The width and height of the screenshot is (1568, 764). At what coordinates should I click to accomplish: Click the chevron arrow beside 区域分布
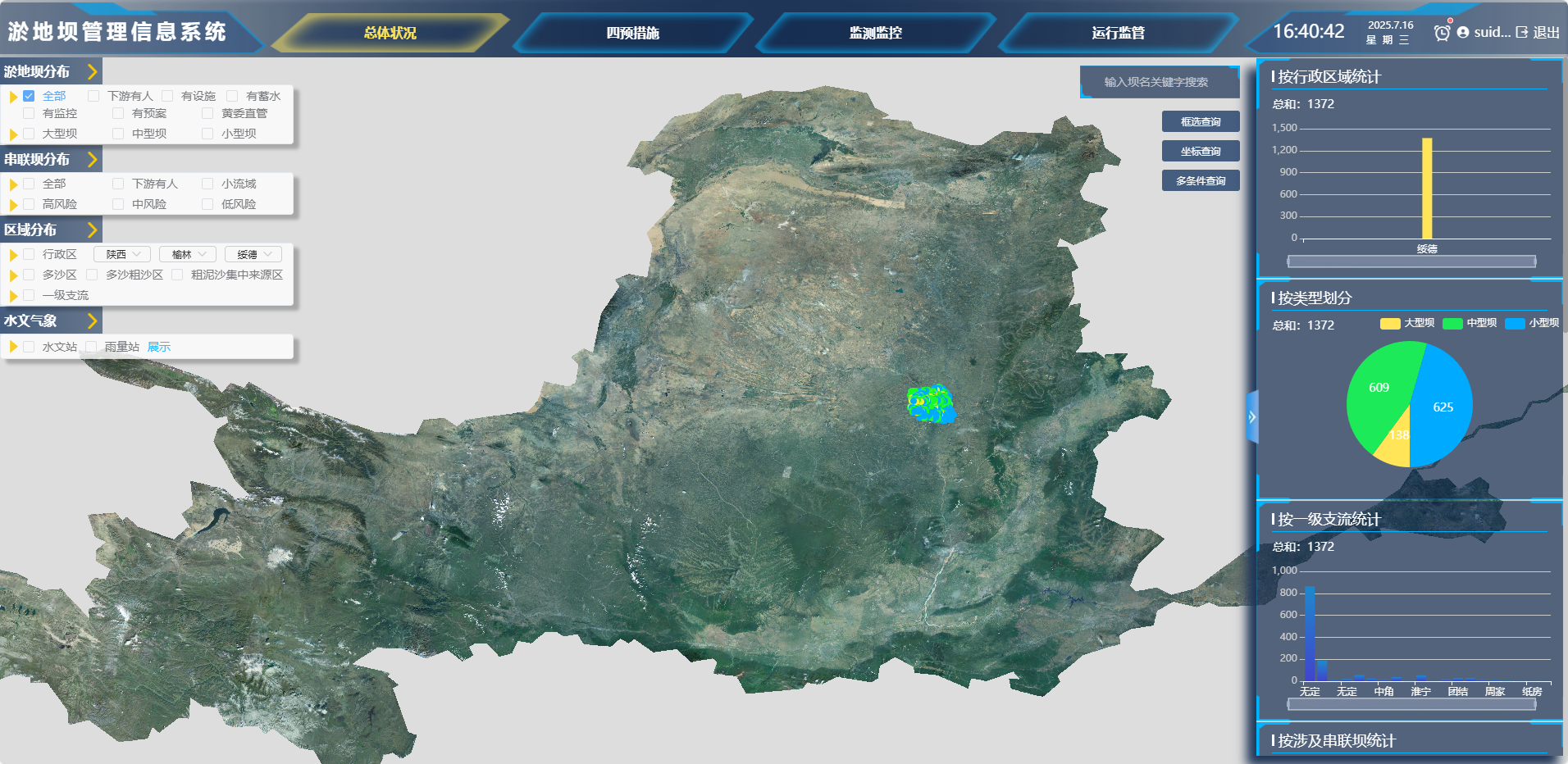click(92, 230)
